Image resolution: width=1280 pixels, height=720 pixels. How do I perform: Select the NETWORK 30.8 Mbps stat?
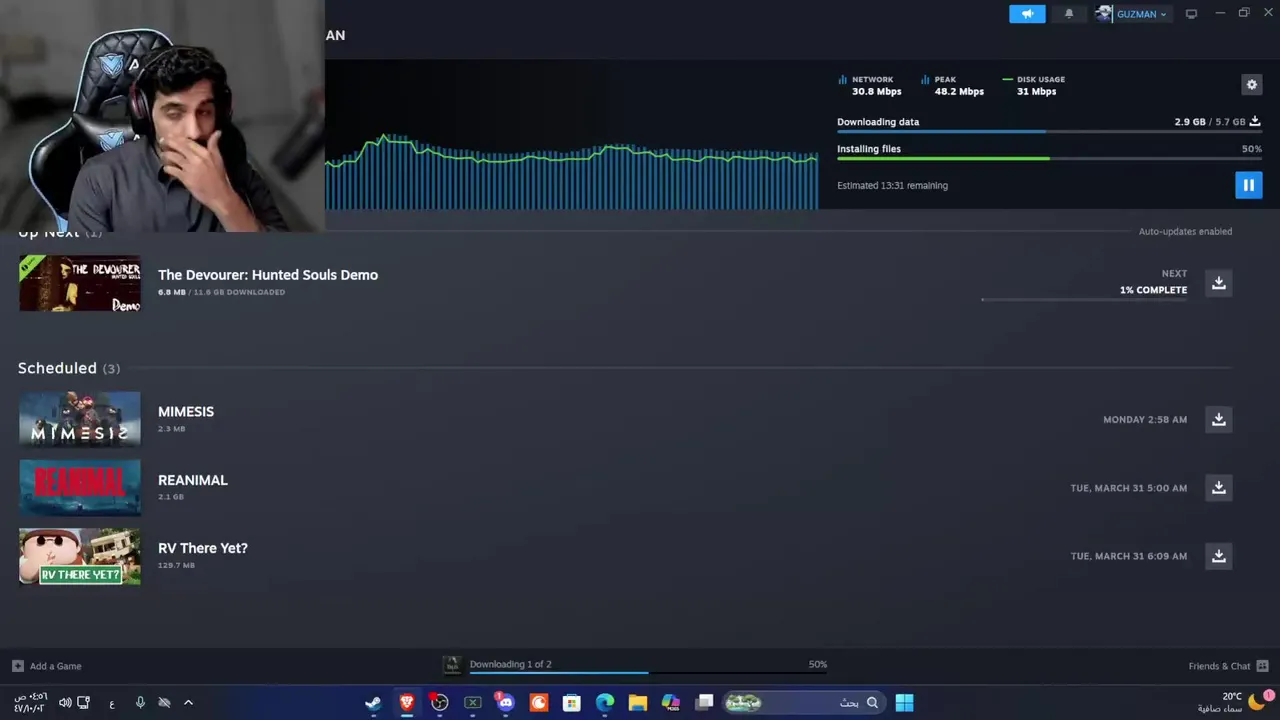870,85
